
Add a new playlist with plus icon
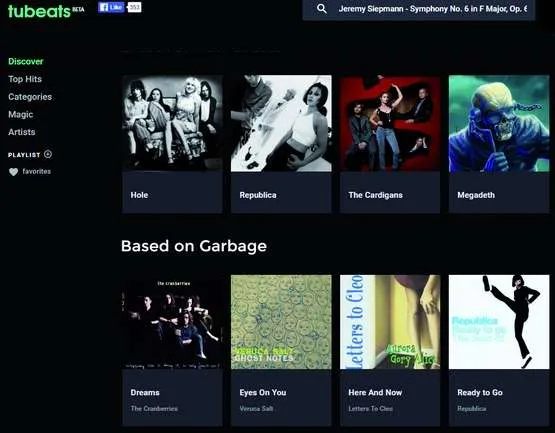pyautogui.click(x=48, y=154)
